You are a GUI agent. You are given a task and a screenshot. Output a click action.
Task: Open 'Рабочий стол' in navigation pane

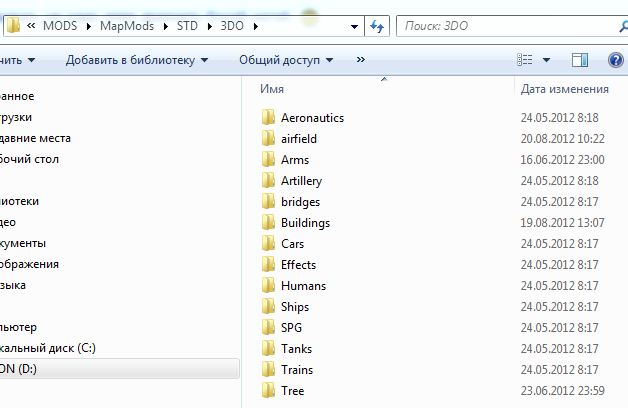(x=29, y=159)
